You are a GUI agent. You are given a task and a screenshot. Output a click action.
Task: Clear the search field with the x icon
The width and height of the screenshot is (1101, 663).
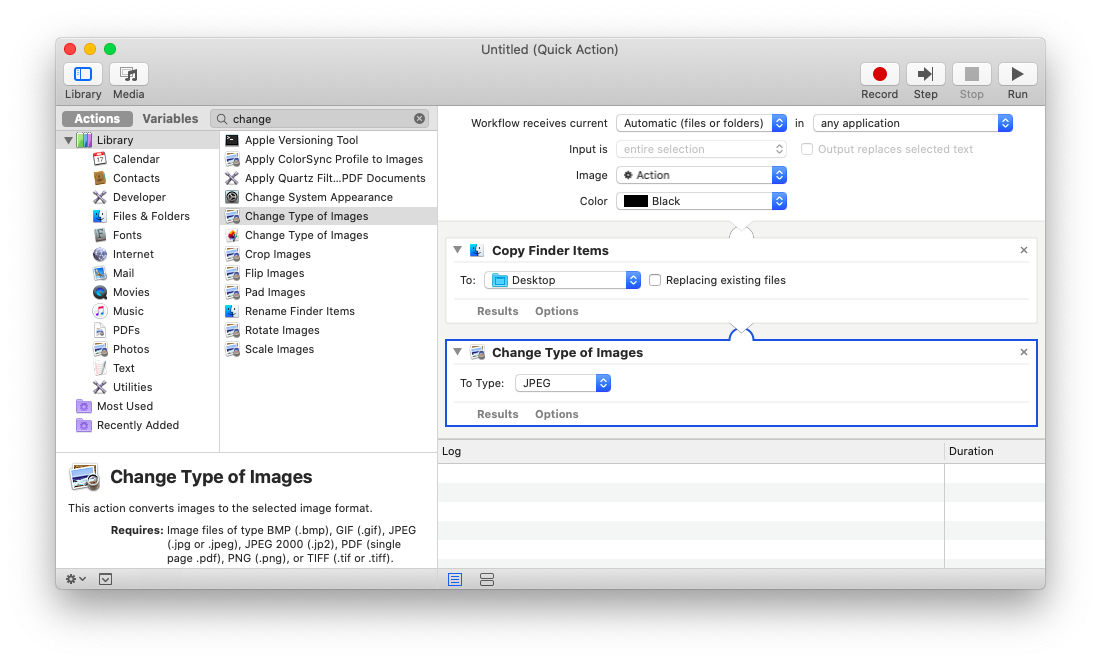(x=419, y=119)
